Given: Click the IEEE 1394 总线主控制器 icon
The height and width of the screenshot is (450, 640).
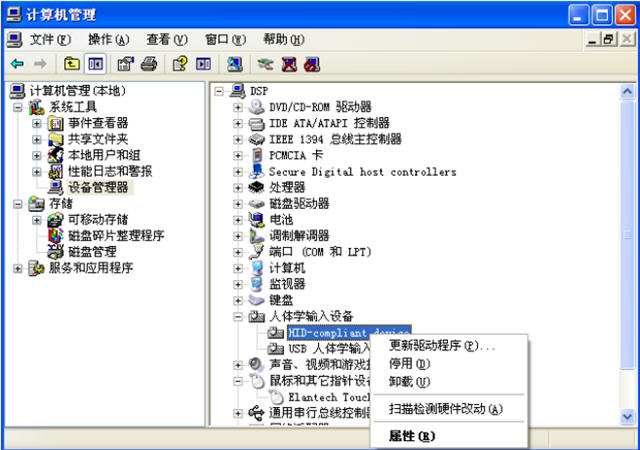Looking at the screenshot, I should 257,139.
